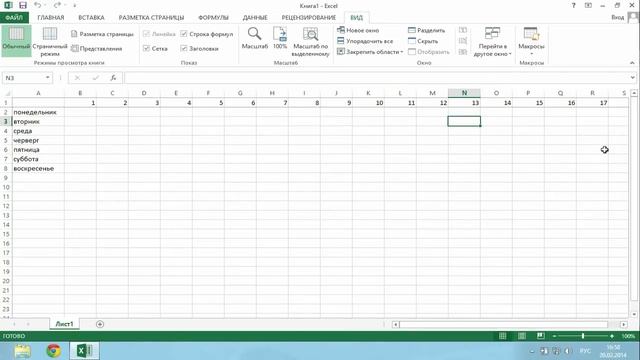Select the cell containing пятница

[x=38, y=149]
